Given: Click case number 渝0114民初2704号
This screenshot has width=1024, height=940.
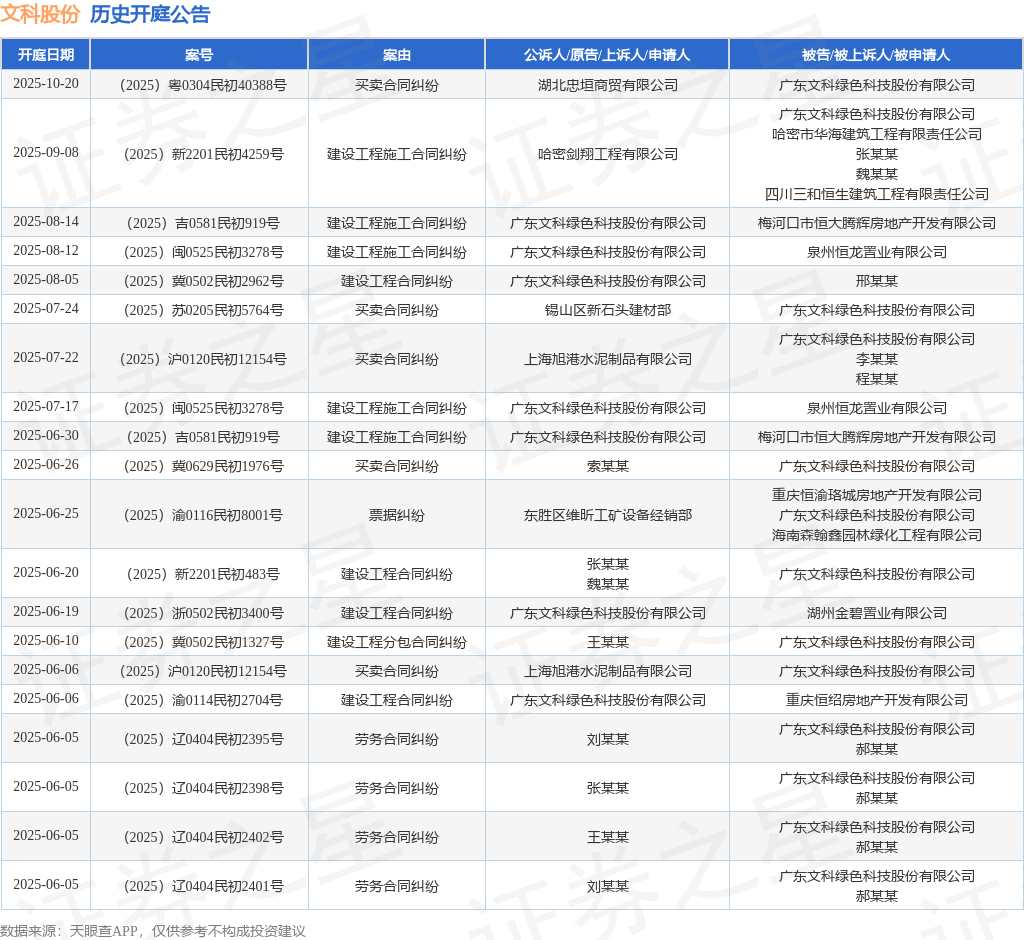Looking at the screenshot, I should coord(203,700).
